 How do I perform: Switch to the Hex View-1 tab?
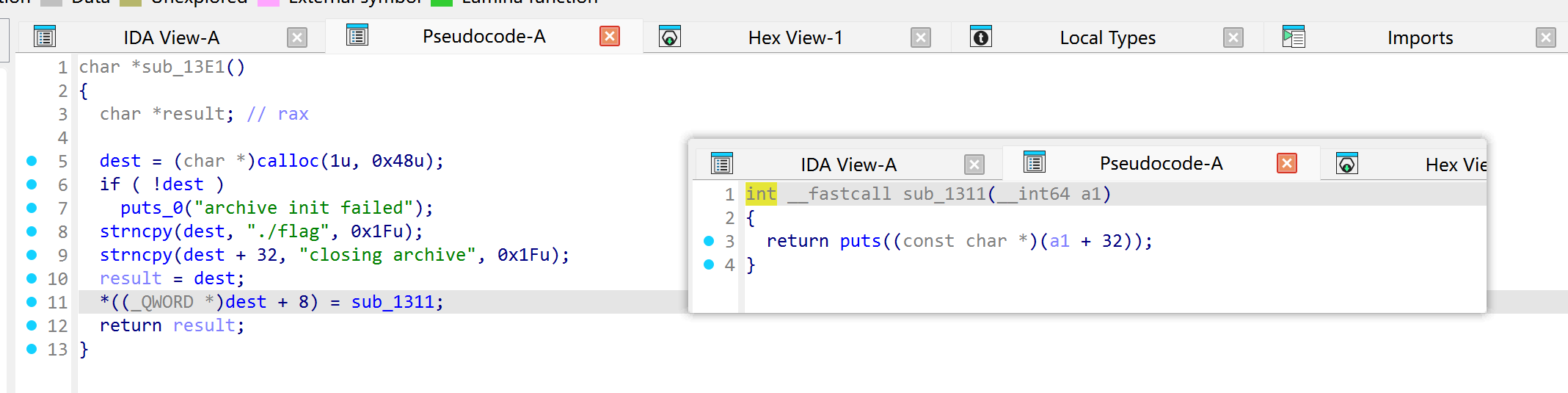pos(795,37)
